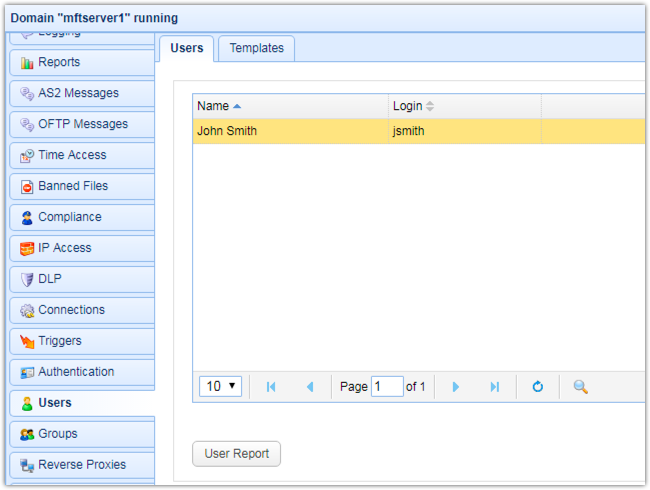Click the Connections gear icon
650x490 pixels.
point(27,310)
